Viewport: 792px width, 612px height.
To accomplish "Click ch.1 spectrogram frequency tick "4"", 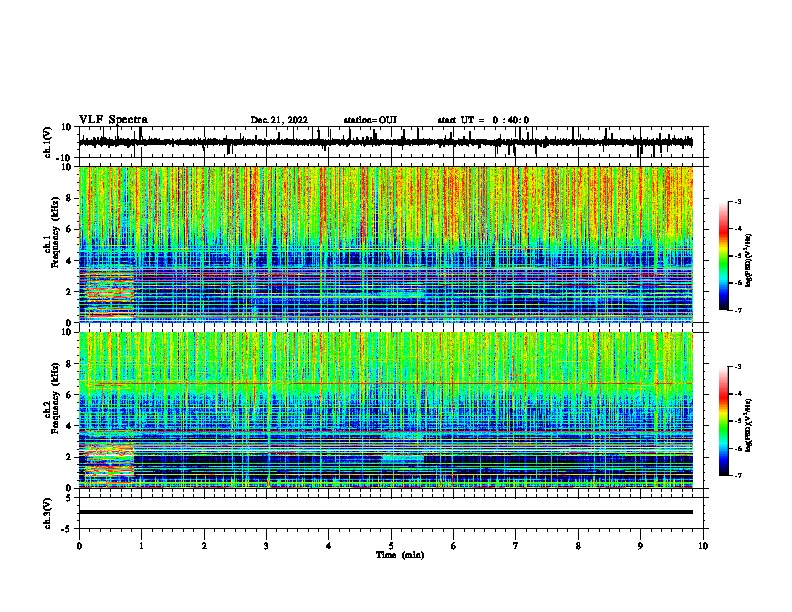I will click(x=70, y=261).
